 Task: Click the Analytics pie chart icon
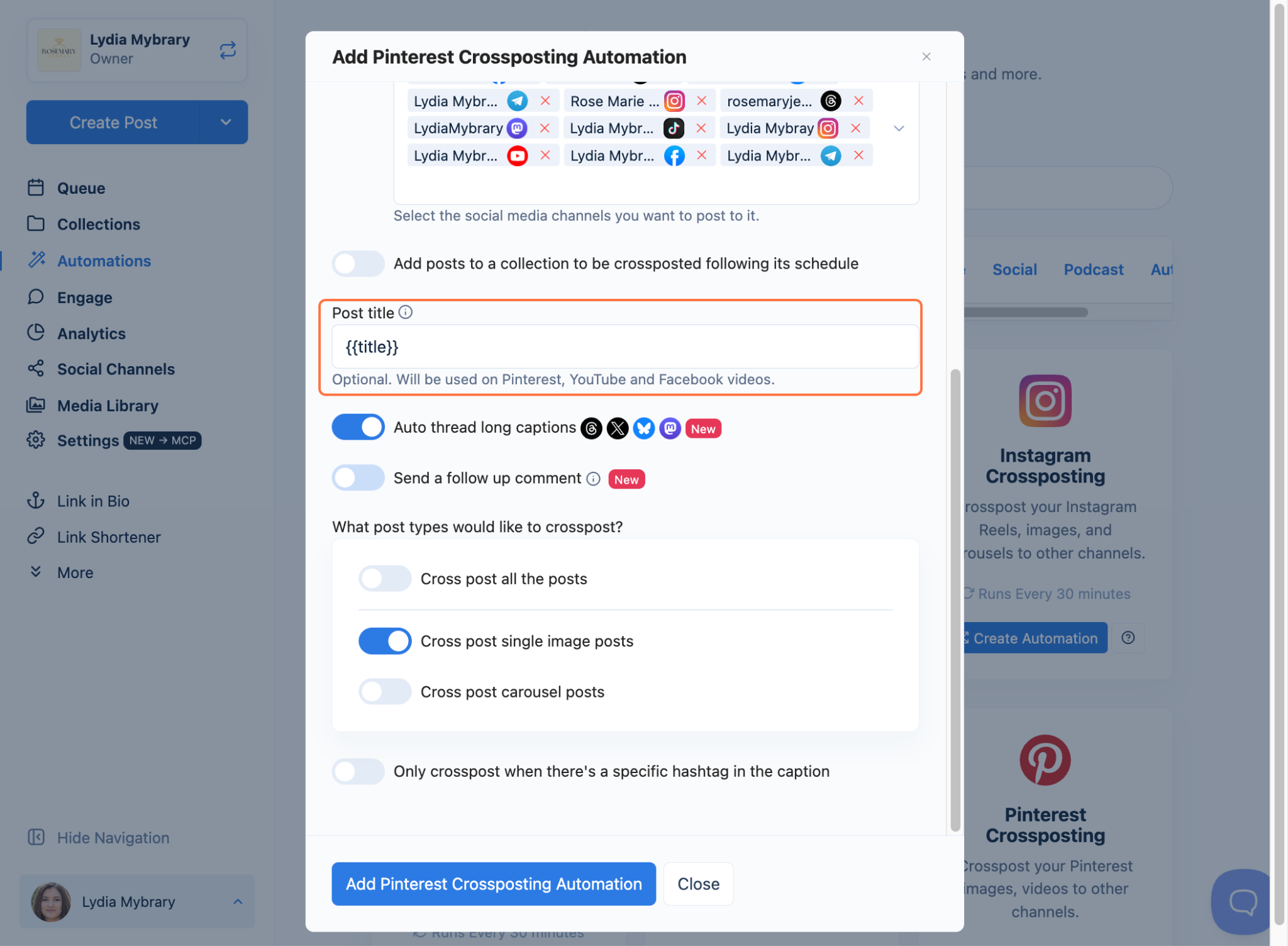point(36,333)
